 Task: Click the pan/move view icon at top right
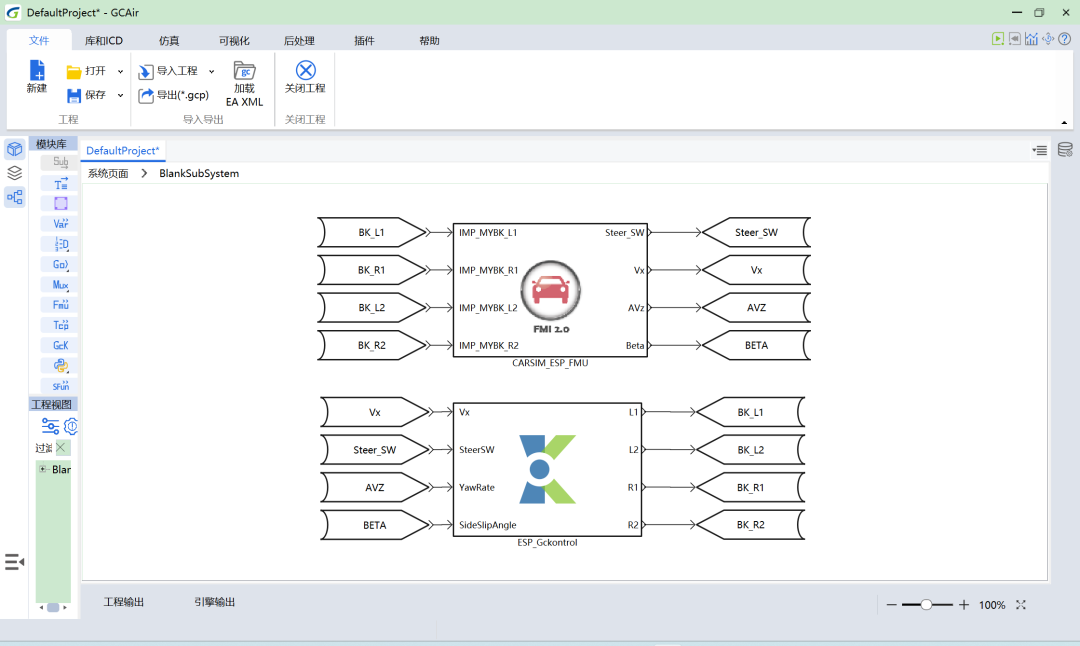tap(1048, 39)
